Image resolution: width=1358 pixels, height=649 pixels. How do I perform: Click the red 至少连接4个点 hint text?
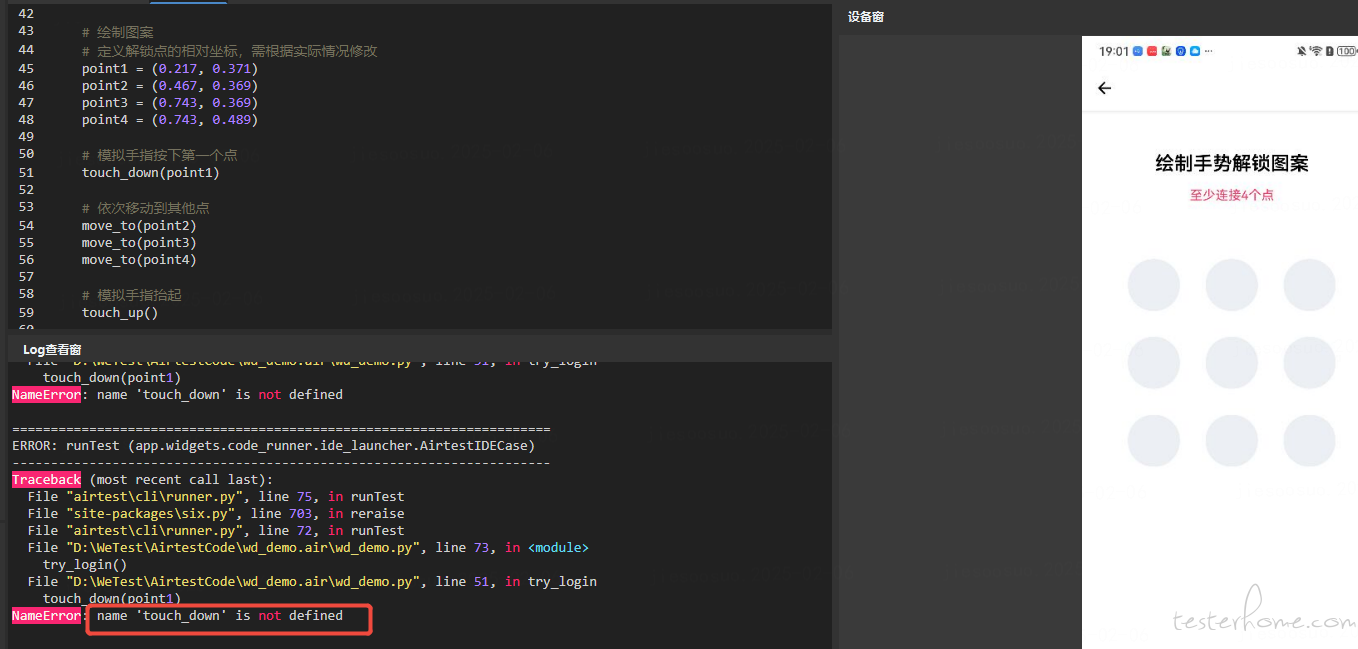(1232, 195)
